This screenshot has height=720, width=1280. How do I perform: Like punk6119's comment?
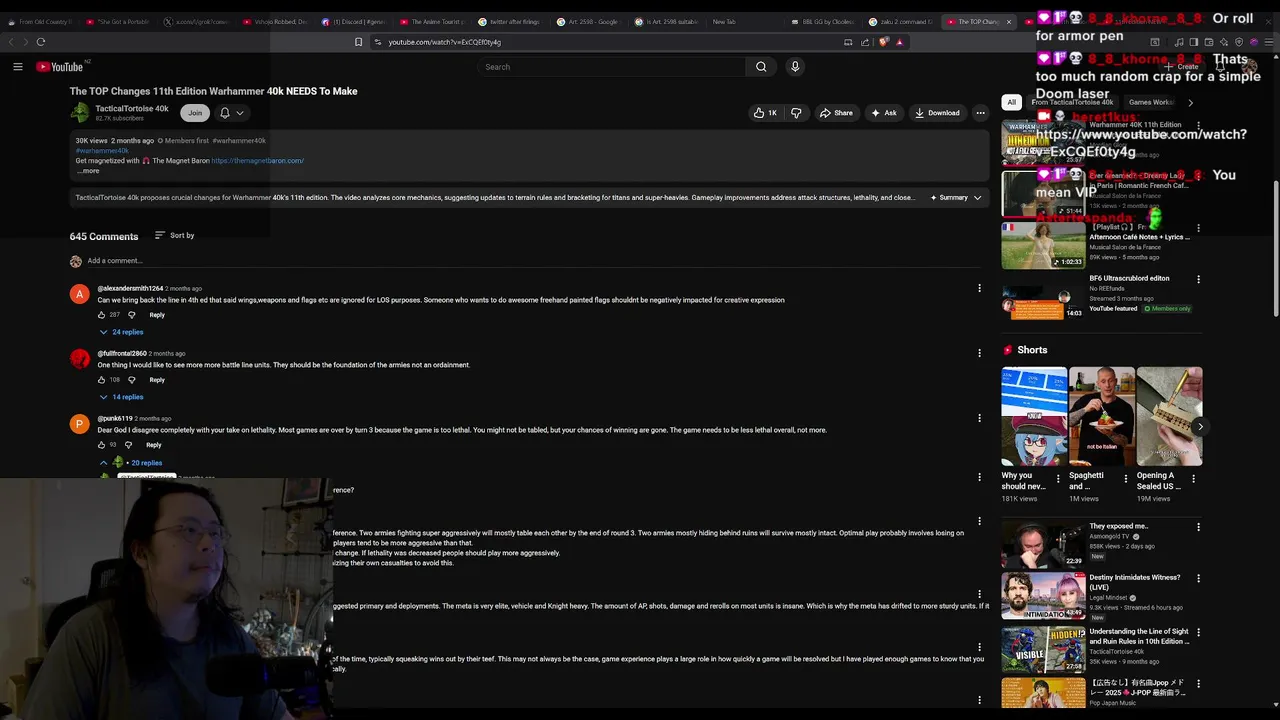coord(101,445)
